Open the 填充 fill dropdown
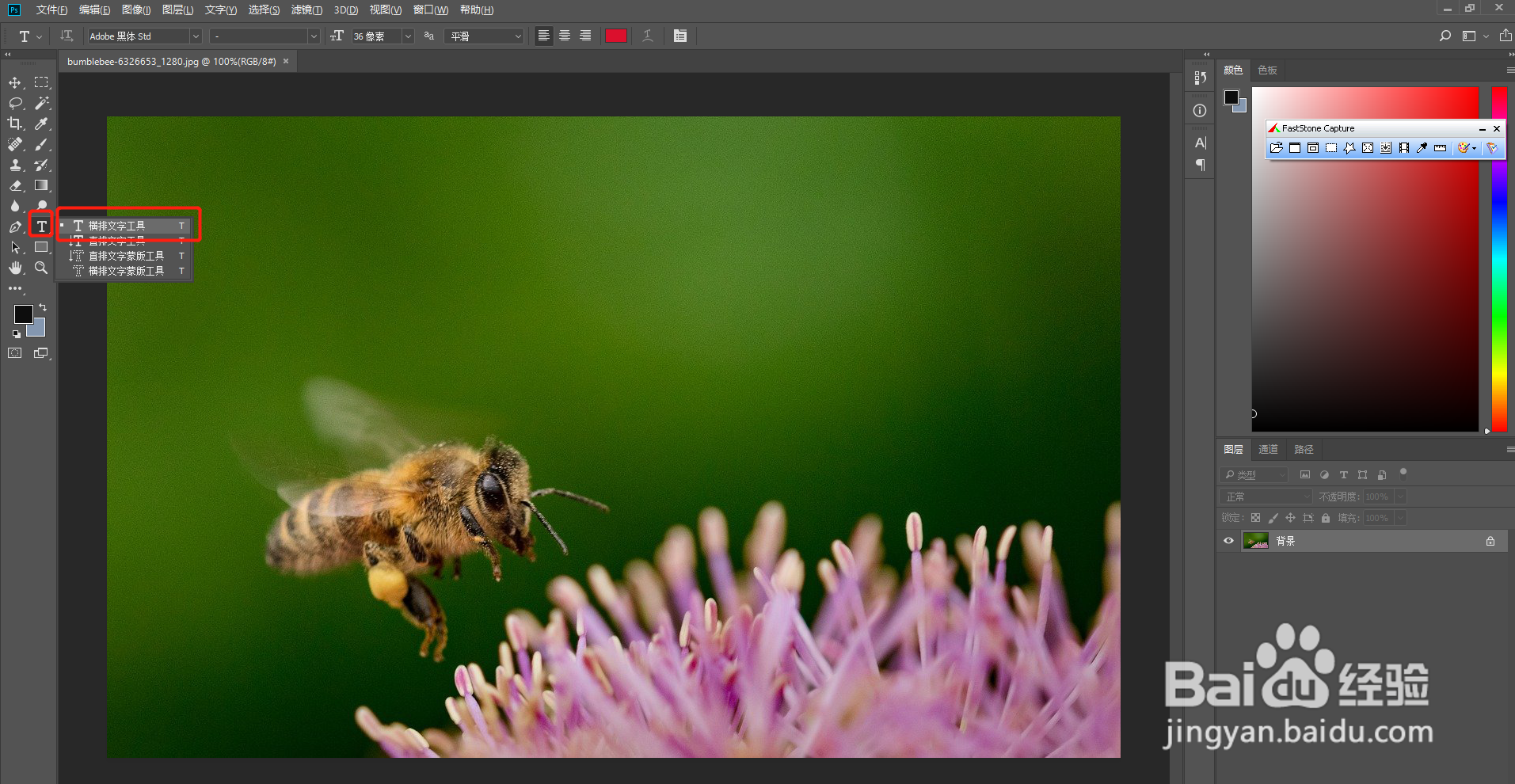Image resolution: width=1515 pixels, height=784 pixels. click(x=1400, y=518)
